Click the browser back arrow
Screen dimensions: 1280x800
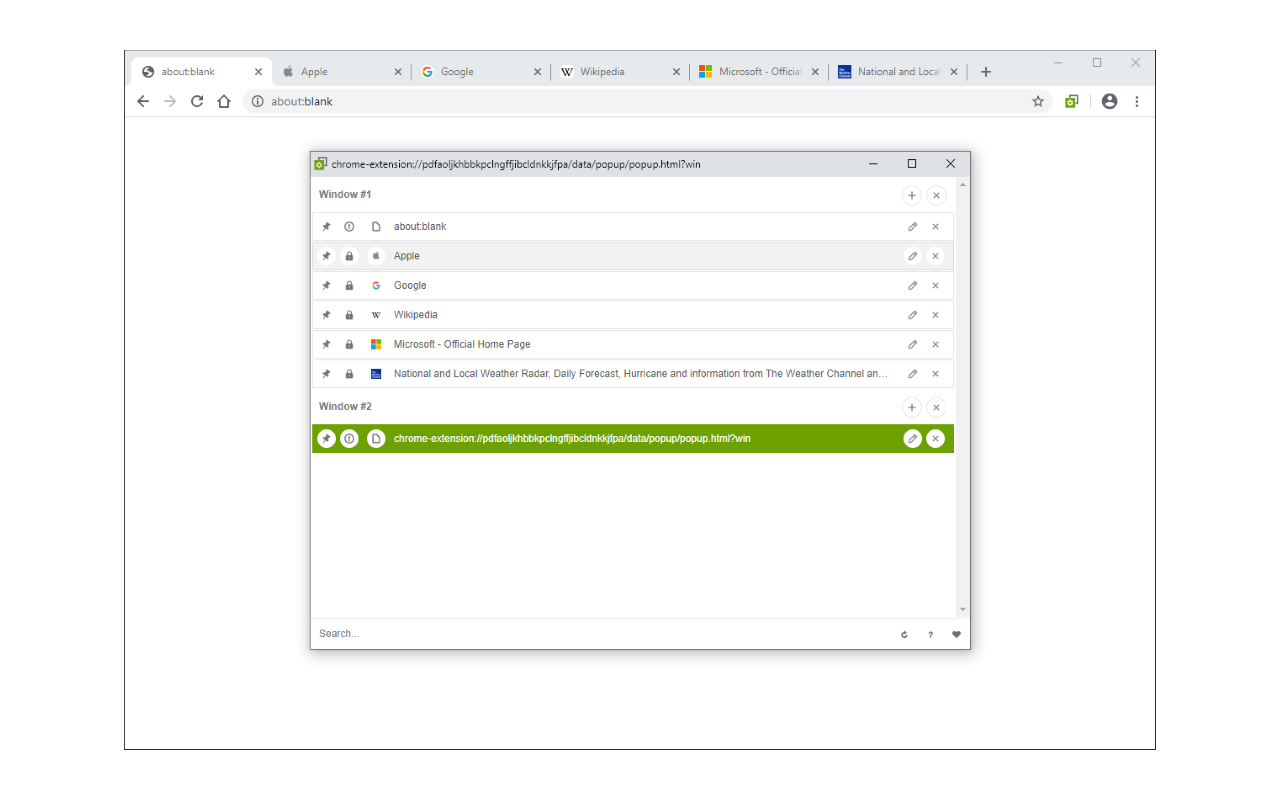click(x=143, y=101)
